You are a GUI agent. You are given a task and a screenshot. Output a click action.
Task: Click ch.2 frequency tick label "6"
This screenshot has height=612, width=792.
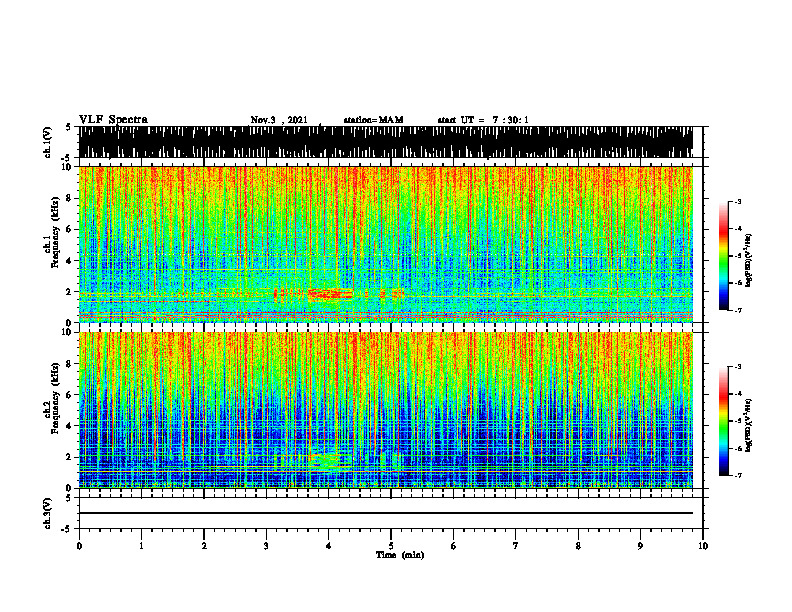[70, 395]
